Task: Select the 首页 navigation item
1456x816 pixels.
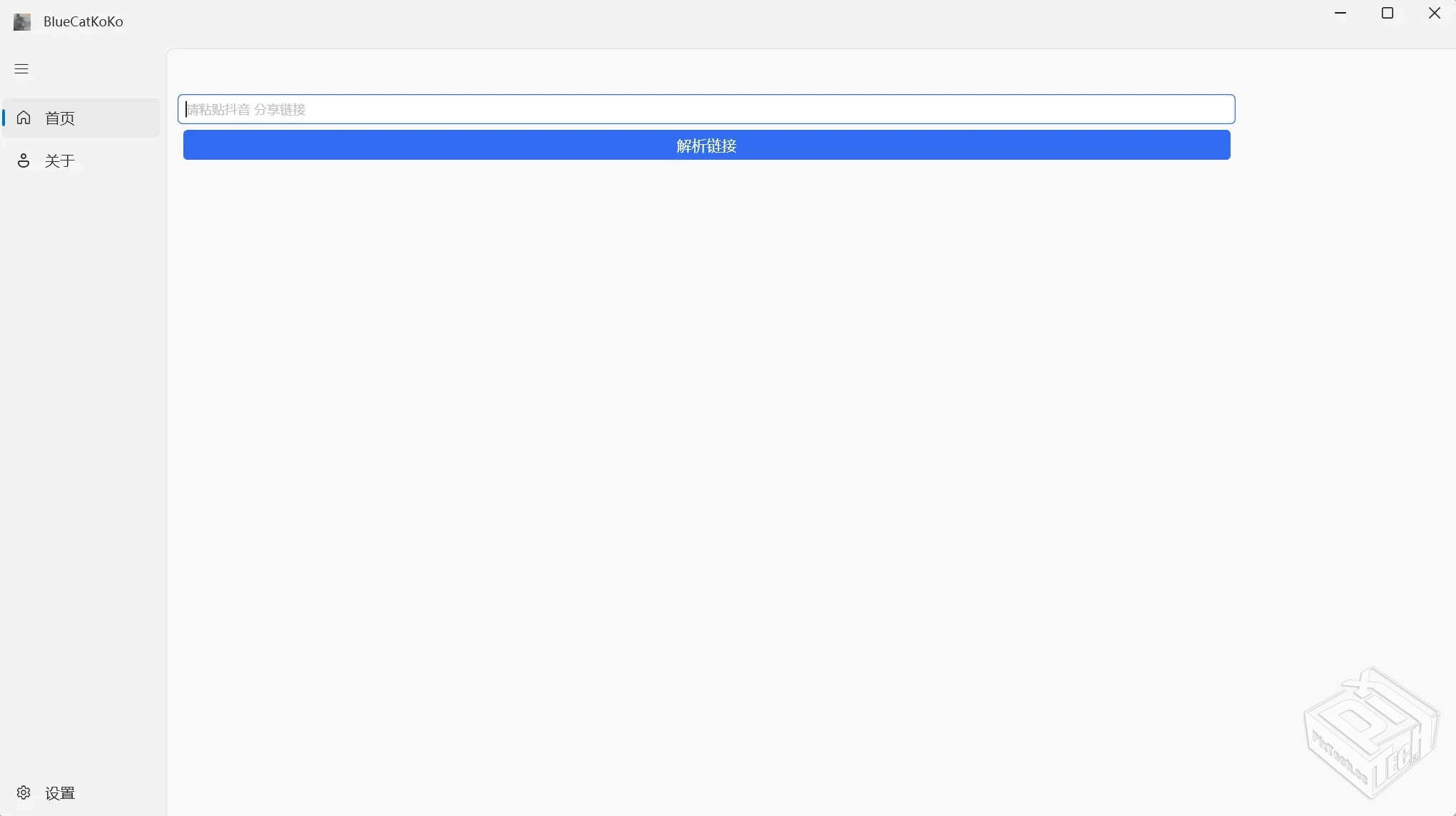Action: point(60,118)
